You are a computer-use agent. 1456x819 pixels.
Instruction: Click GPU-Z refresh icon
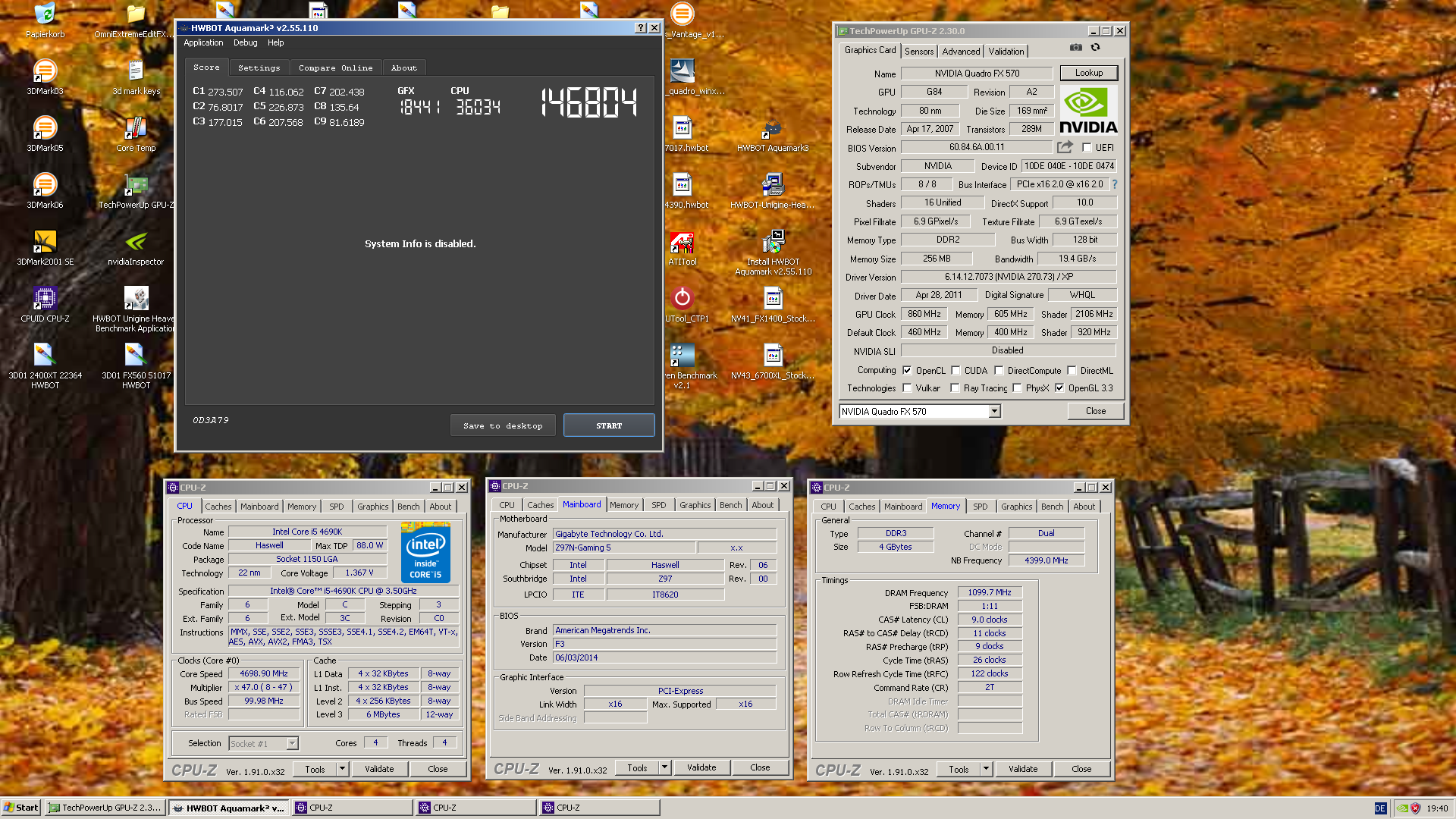pyautogui.click(x=1095, y=47)
